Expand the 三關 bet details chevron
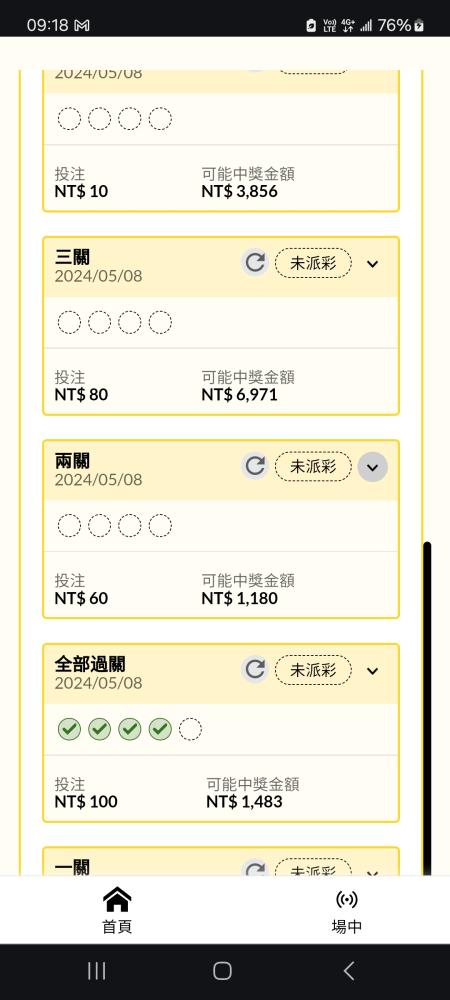This screenshot has height=1000, width=450. pyautogui.click(x=373, y=263)
